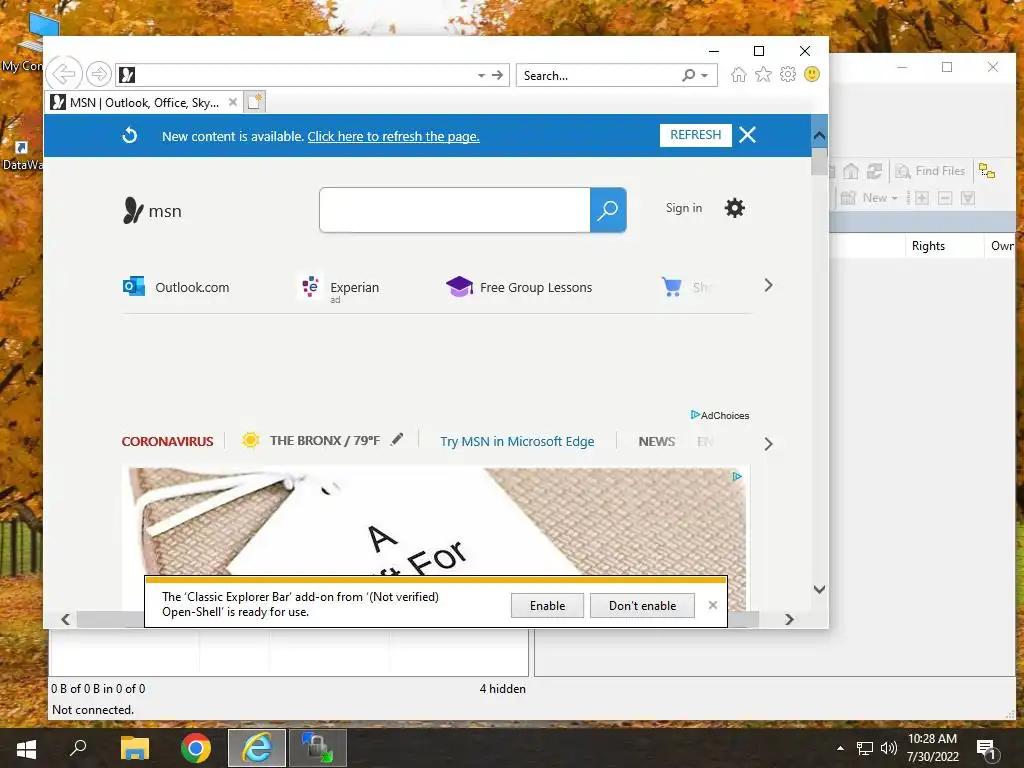Open MSN page settings gear
The width and height of the screenshot is (1024, 768).
pos(735,208)
